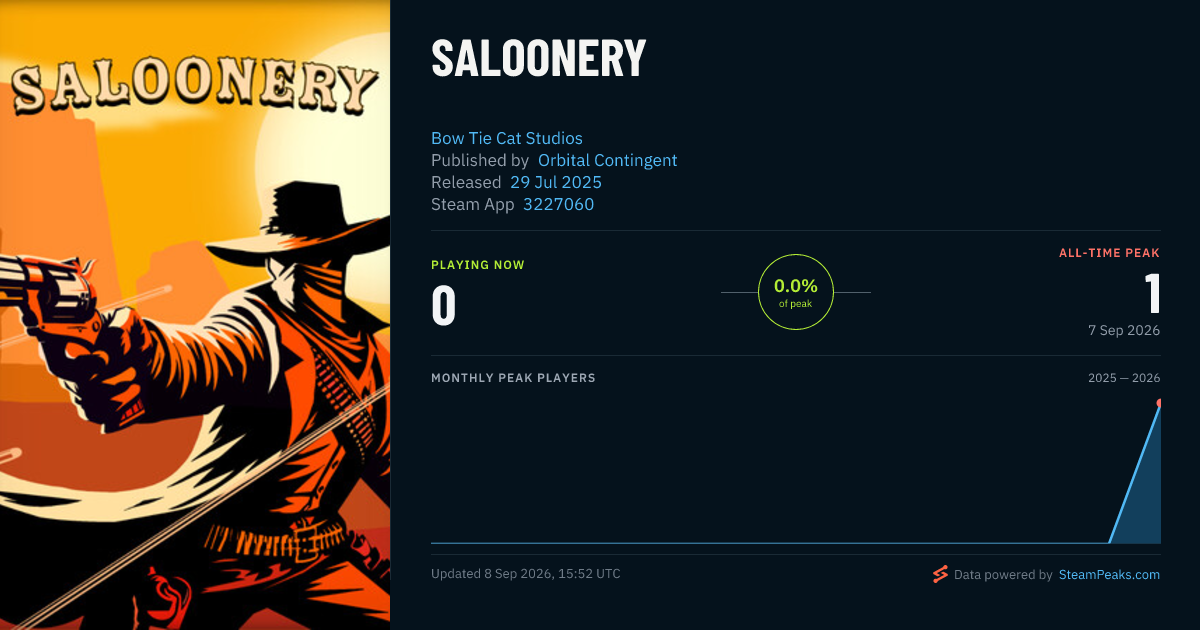Click the Playing Now count of 0

click(x=444, y=306)
